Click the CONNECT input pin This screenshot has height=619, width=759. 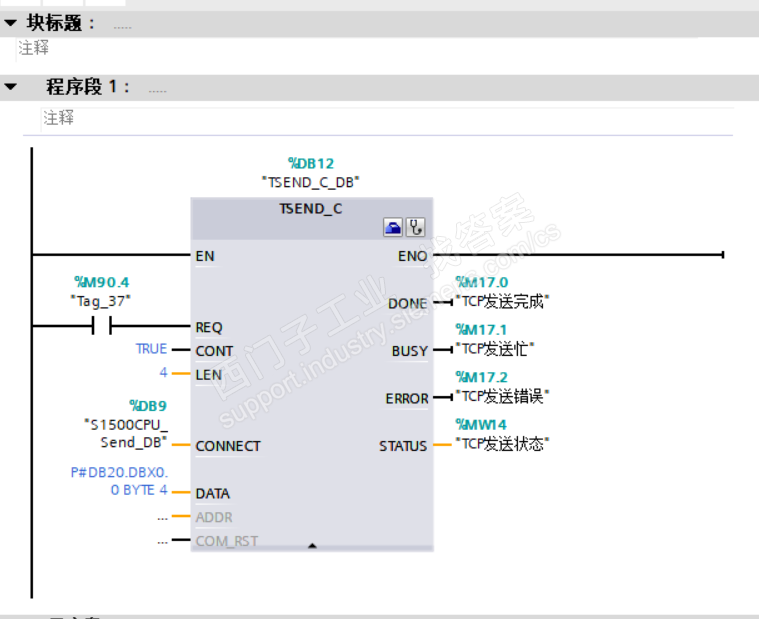[228, 446]
